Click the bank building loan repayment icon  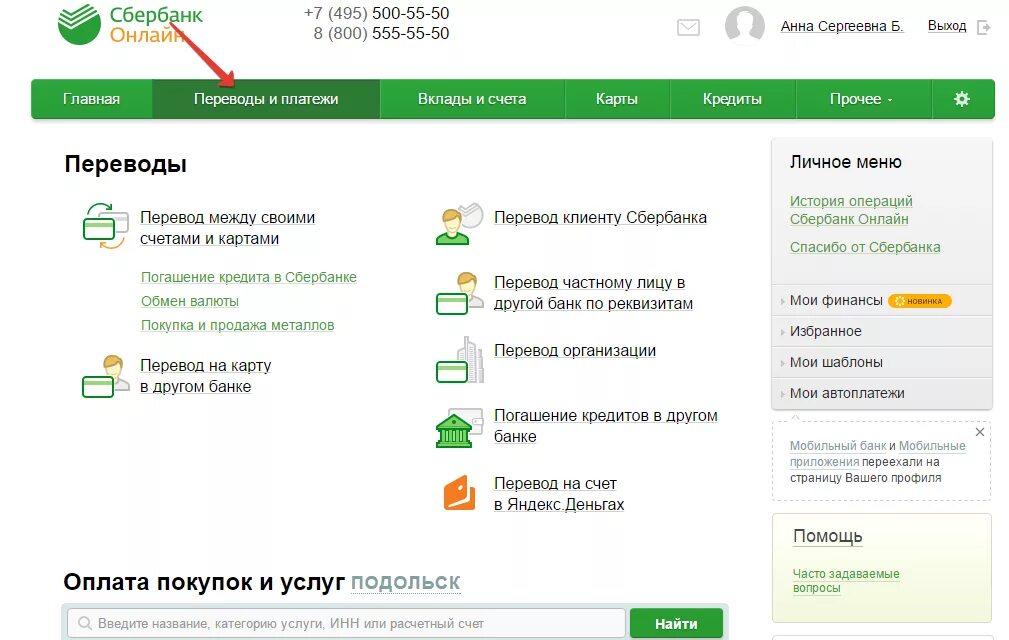[x=459, y=428]
